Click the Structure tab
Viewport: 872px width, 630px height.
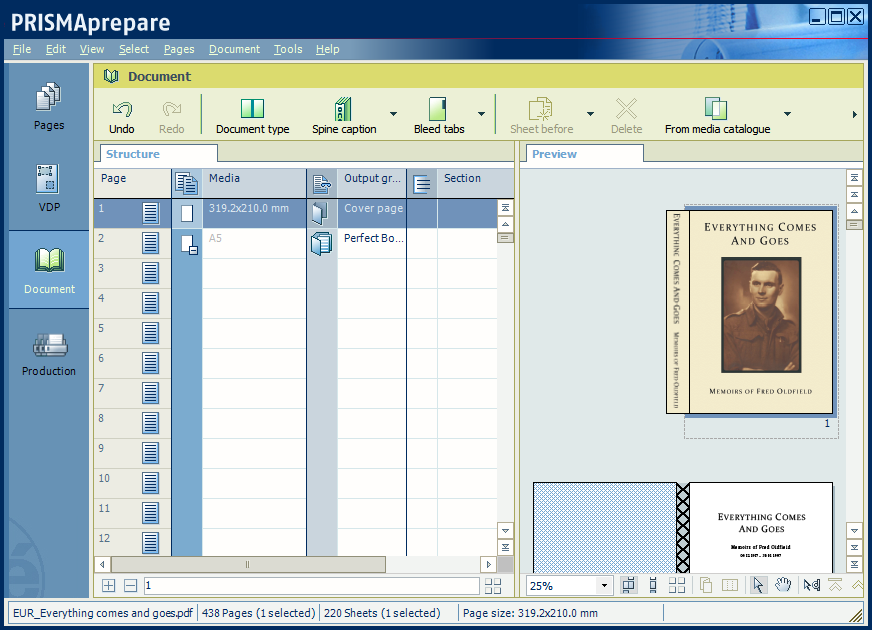[134, 154]
